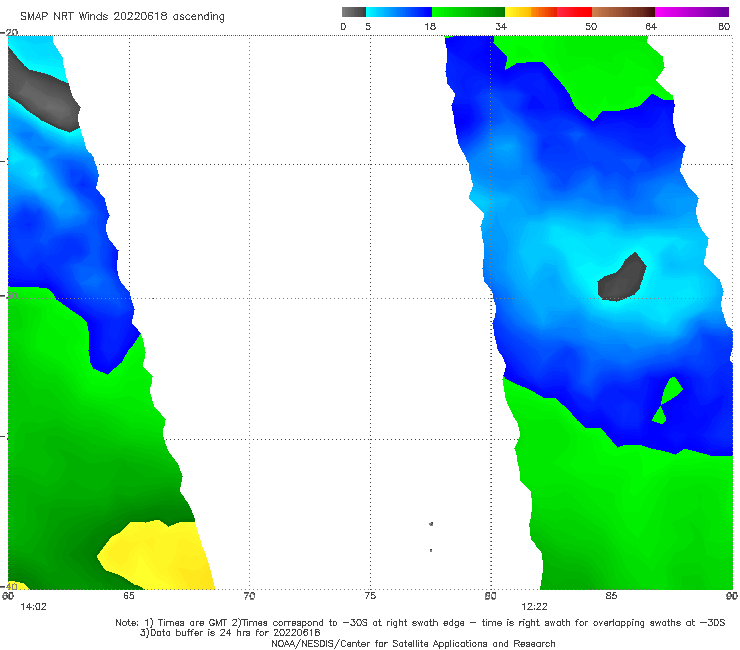Image resolution: width=740 pixels, height=650 pixels.
Task: Click the green 18–34 segment of the color bar
Action: (468, 12)
